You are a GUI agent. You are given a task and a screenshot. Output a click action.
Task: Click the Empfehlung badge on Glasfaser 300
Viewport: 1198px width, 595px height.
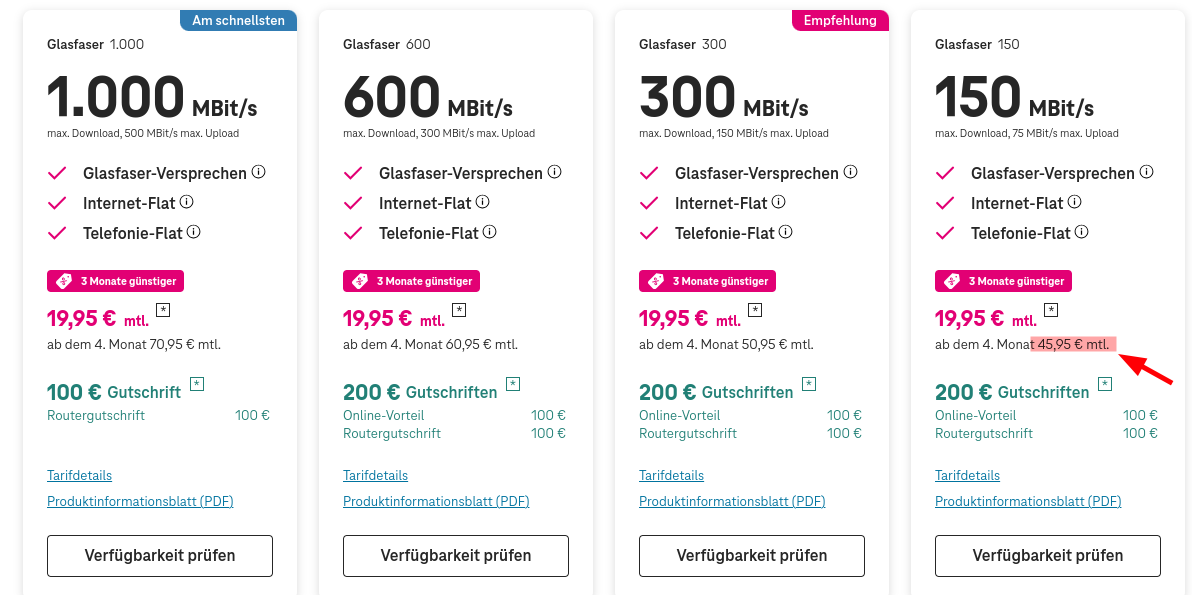tap(840, 21)
